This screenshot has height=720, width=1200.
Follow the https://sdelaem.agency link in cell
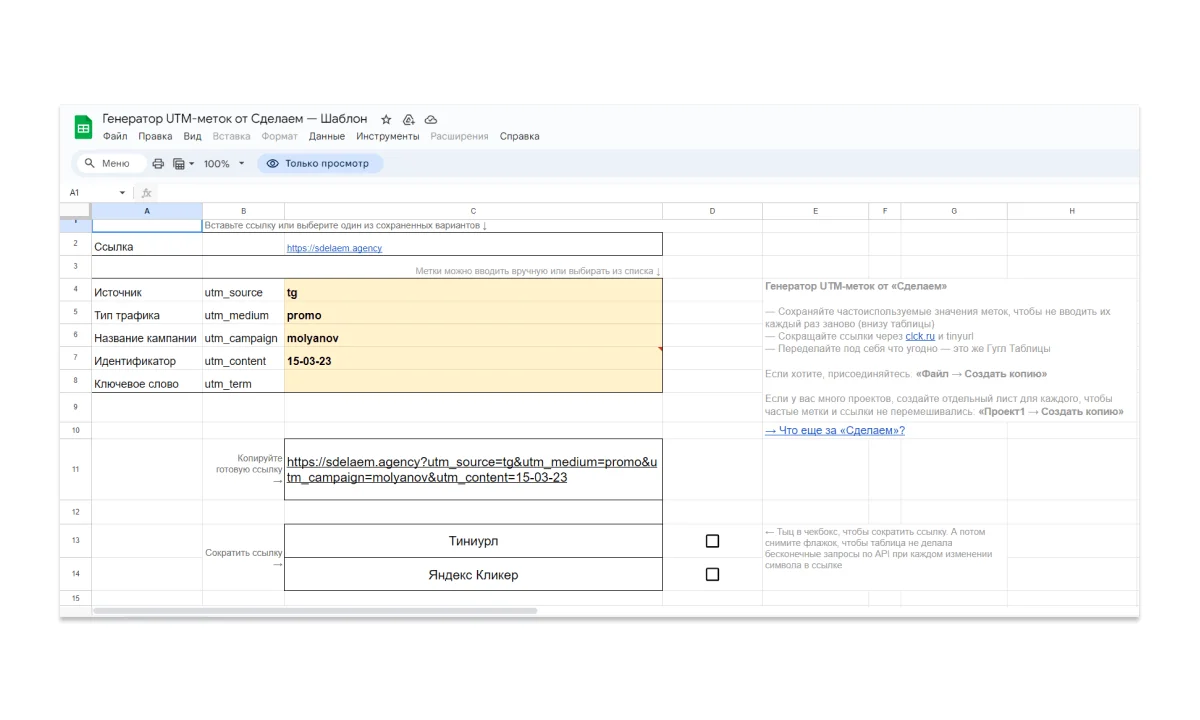pyautogui.click(x=334, y=248)
